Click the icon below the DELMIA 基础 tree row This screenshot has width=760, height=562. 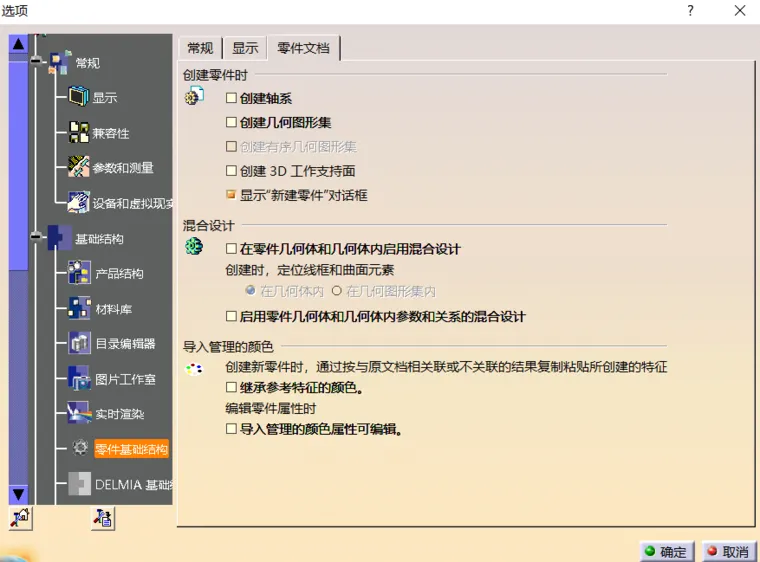pyautogui.click(x=103, y=518)
